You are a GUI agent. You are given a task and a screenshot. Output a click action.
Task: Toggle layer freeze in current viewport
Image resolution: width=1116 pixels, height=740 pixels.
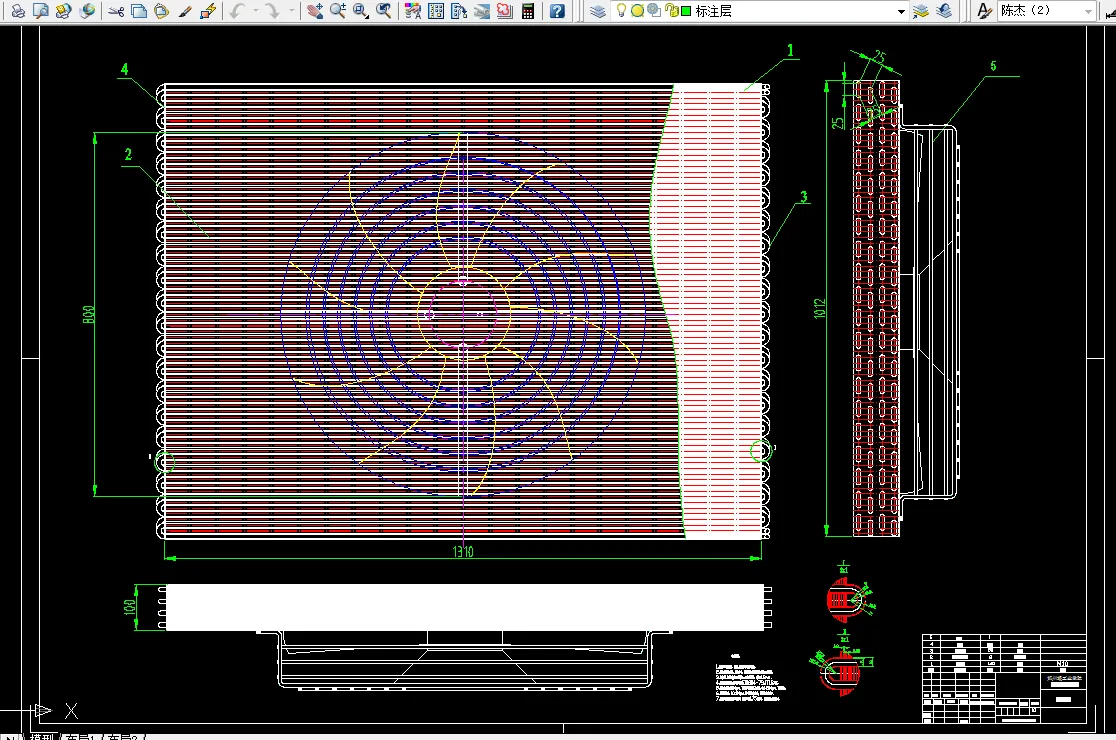[653, 11]
